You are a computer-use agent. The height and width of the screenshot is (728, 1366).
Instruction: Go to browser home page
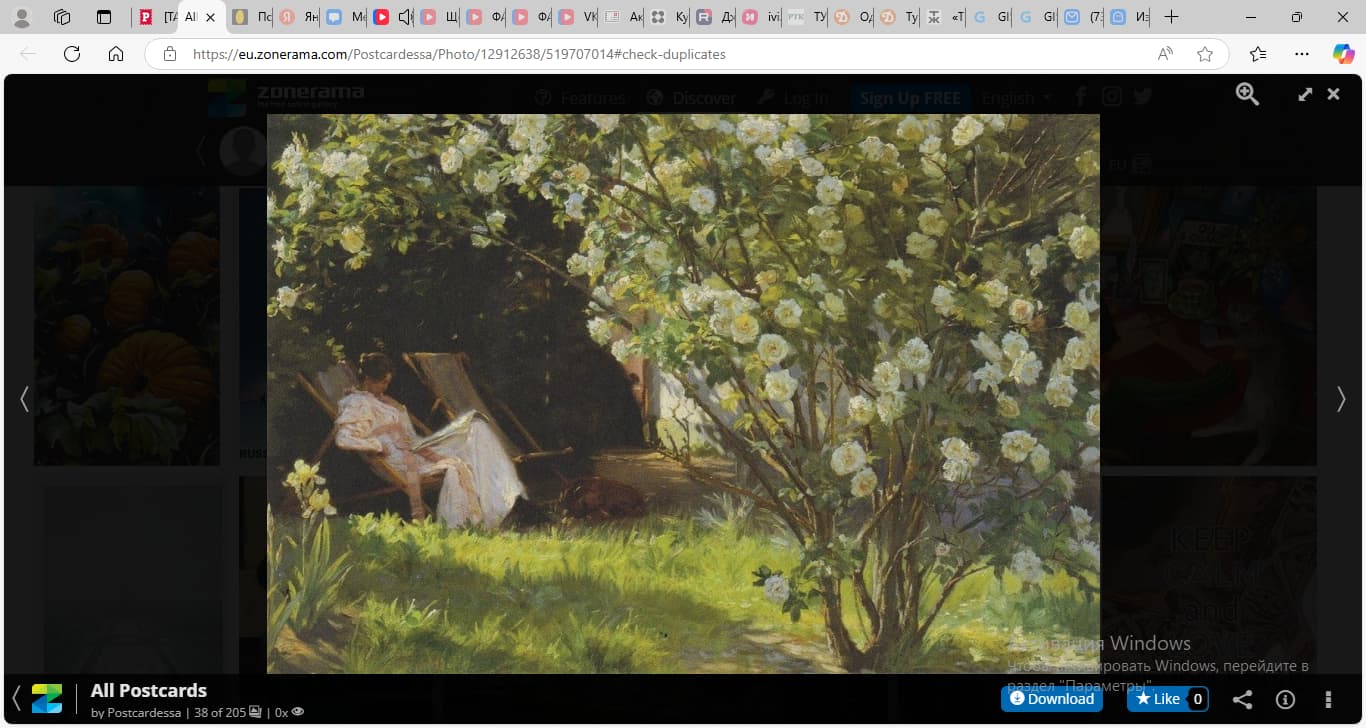(116, 54)
